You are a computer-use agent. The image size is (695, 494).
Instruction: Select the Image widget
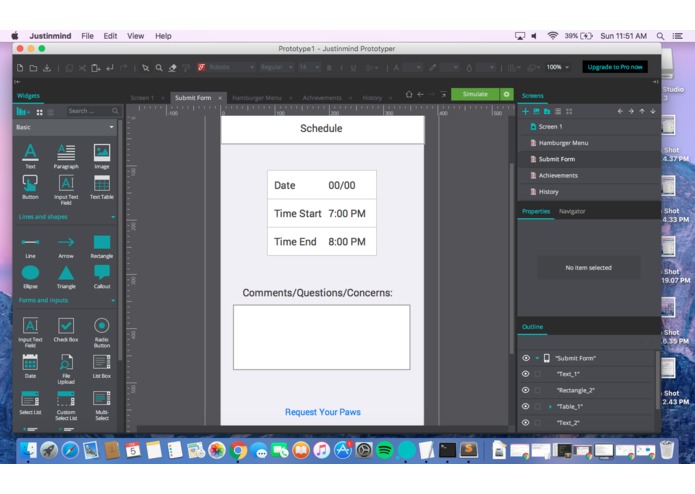102,156
